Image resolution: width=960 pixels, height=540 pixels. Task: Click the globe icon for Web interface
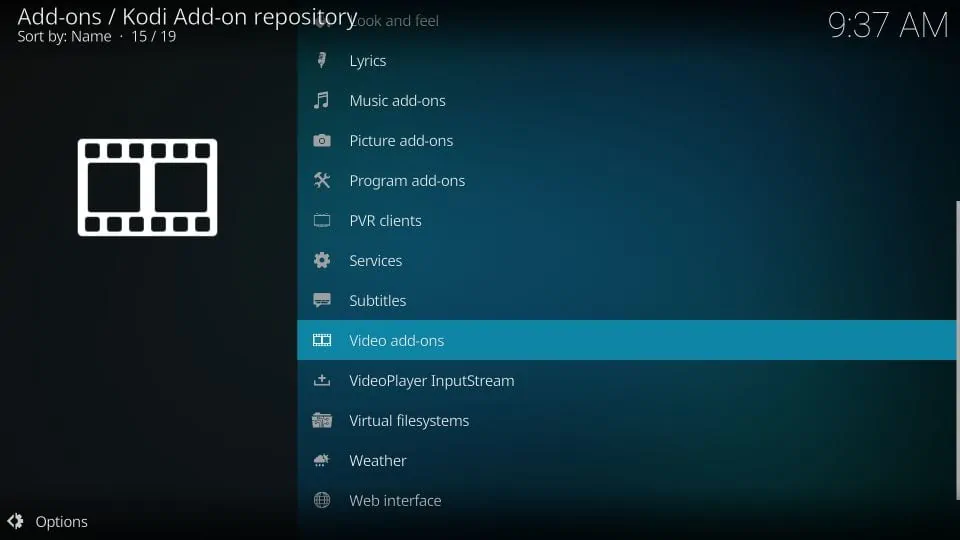coord(321,500)
